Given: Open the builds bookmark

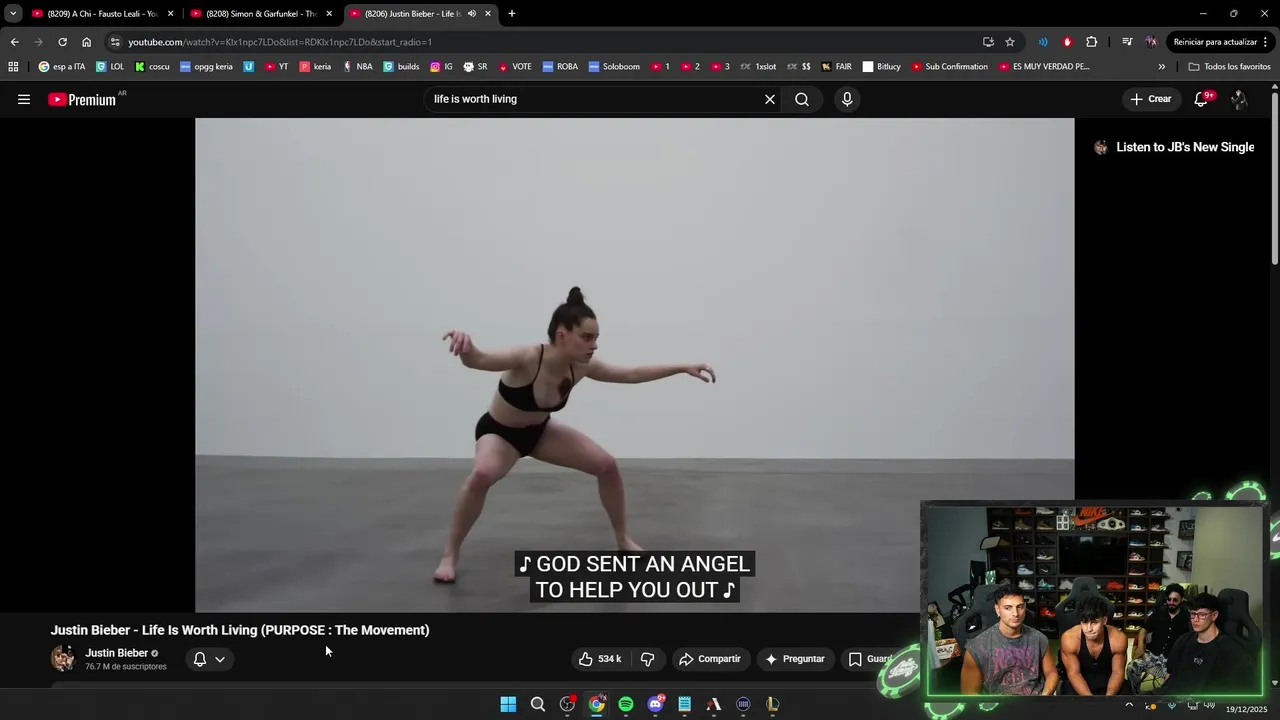Looking at the screenshot, I should (401, 67).
